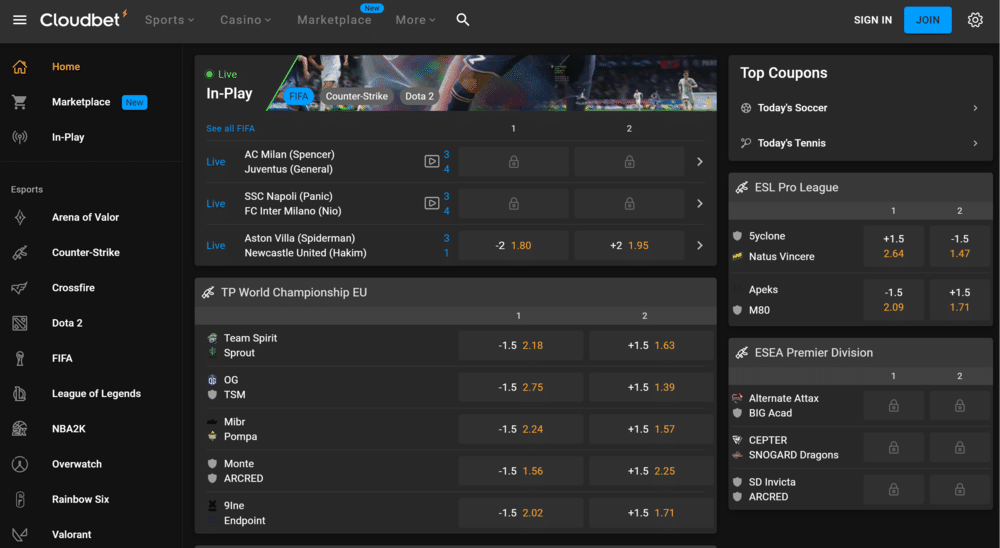1000x548 pixels.
Task: Click the ESL Pro League header icon
Action: [741, 188]
